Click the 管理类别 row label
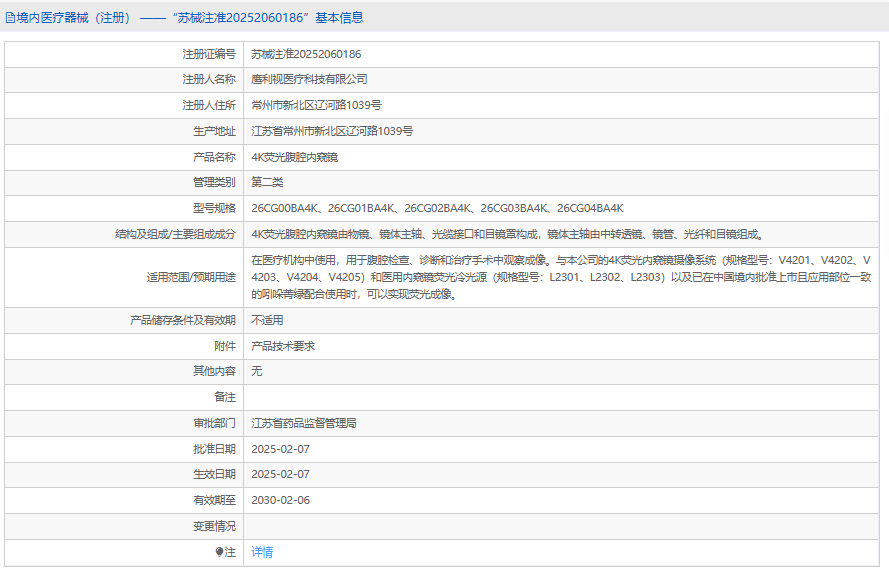Image resolution: width=889 pixels, height=576 pixels. (x=214, y=183)
